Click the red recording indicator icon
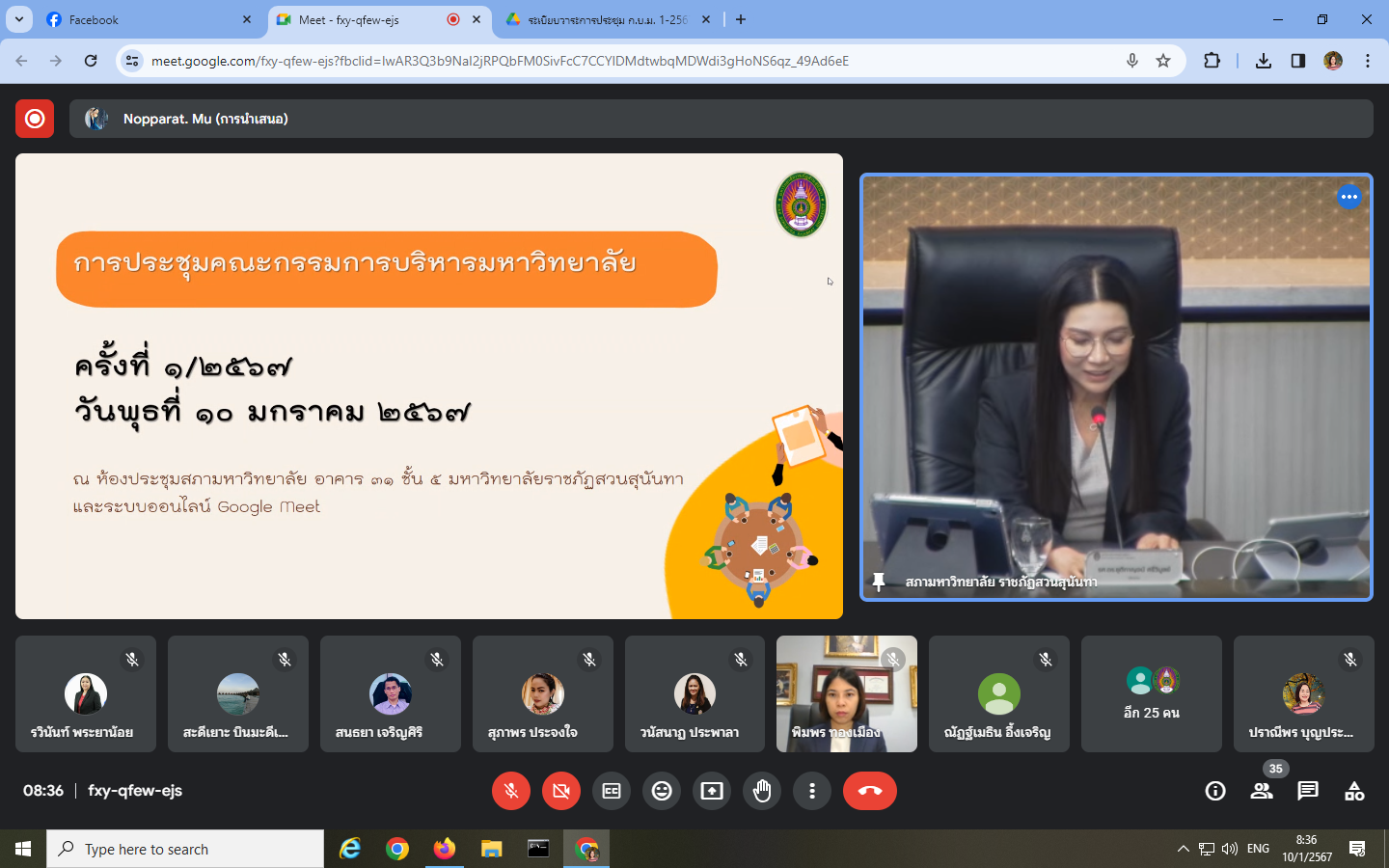Screen dimensions: 1389x868 pos(35,119)
